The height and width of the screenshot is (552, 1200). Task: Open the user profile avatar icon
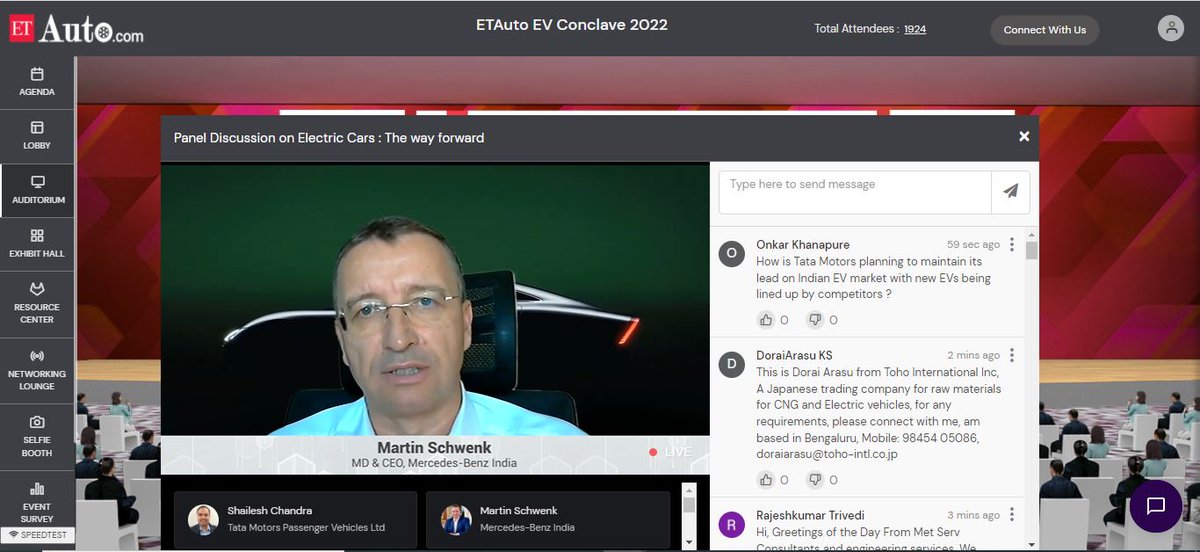(x=1170, y=29)
